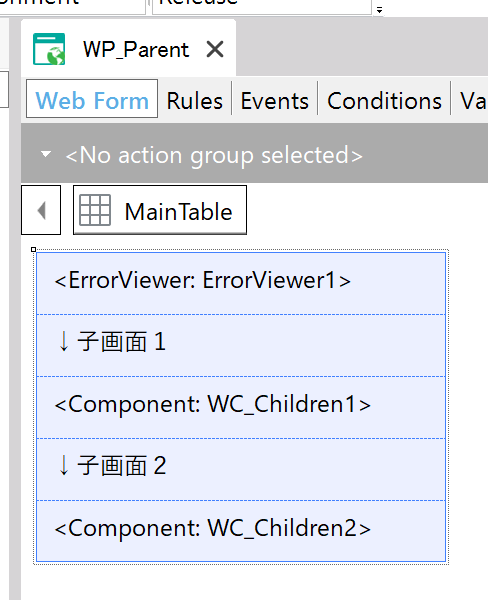Select the WC_Children2 component
Screen dimensions: 488x600
coord(241,531)
